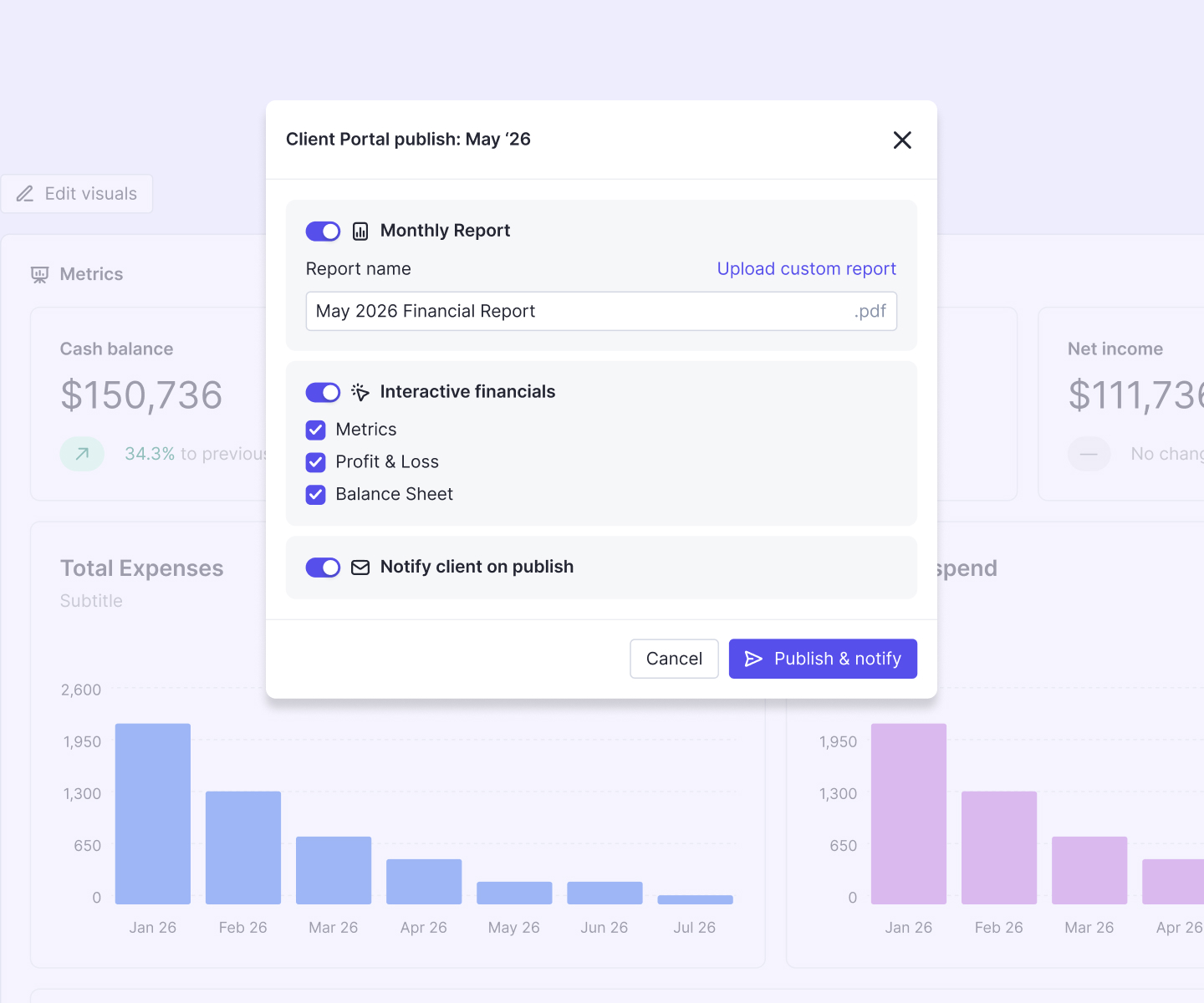Toggle the Monthly Report switch
Screen dimensions: 1204x1003
click(x=323, y=231)
